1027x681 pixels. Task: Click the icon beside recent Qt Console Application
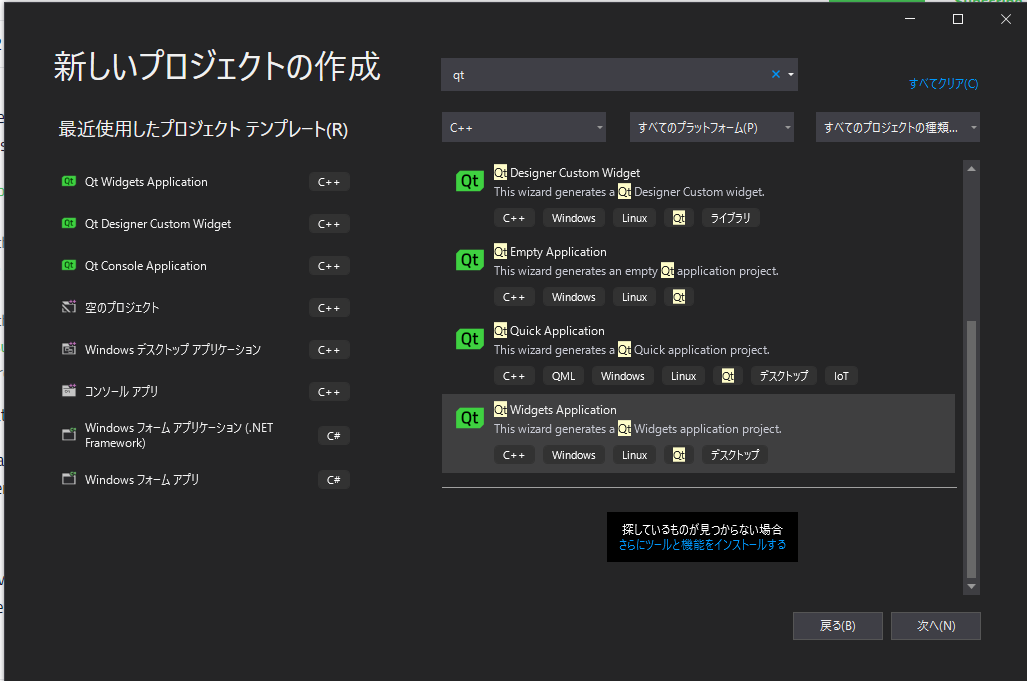69,265
